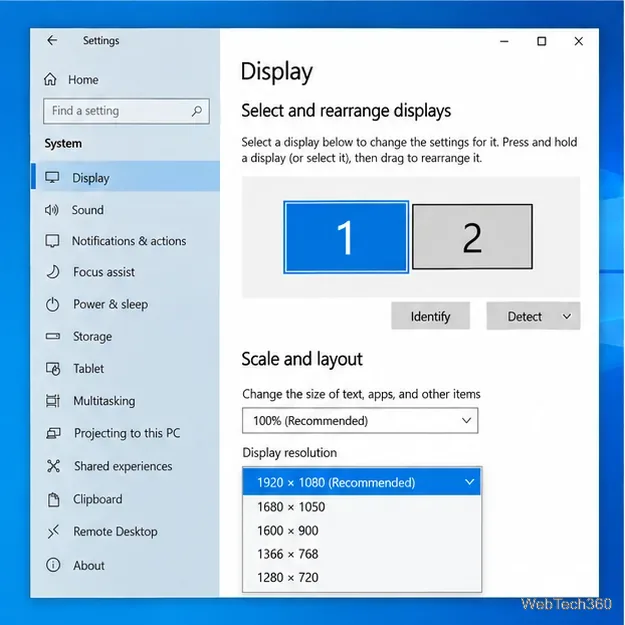Image resolution: width=625 pixels, height=625 pixels.
Task: Click the Remote Desktop icon
Action: [53, 531]
